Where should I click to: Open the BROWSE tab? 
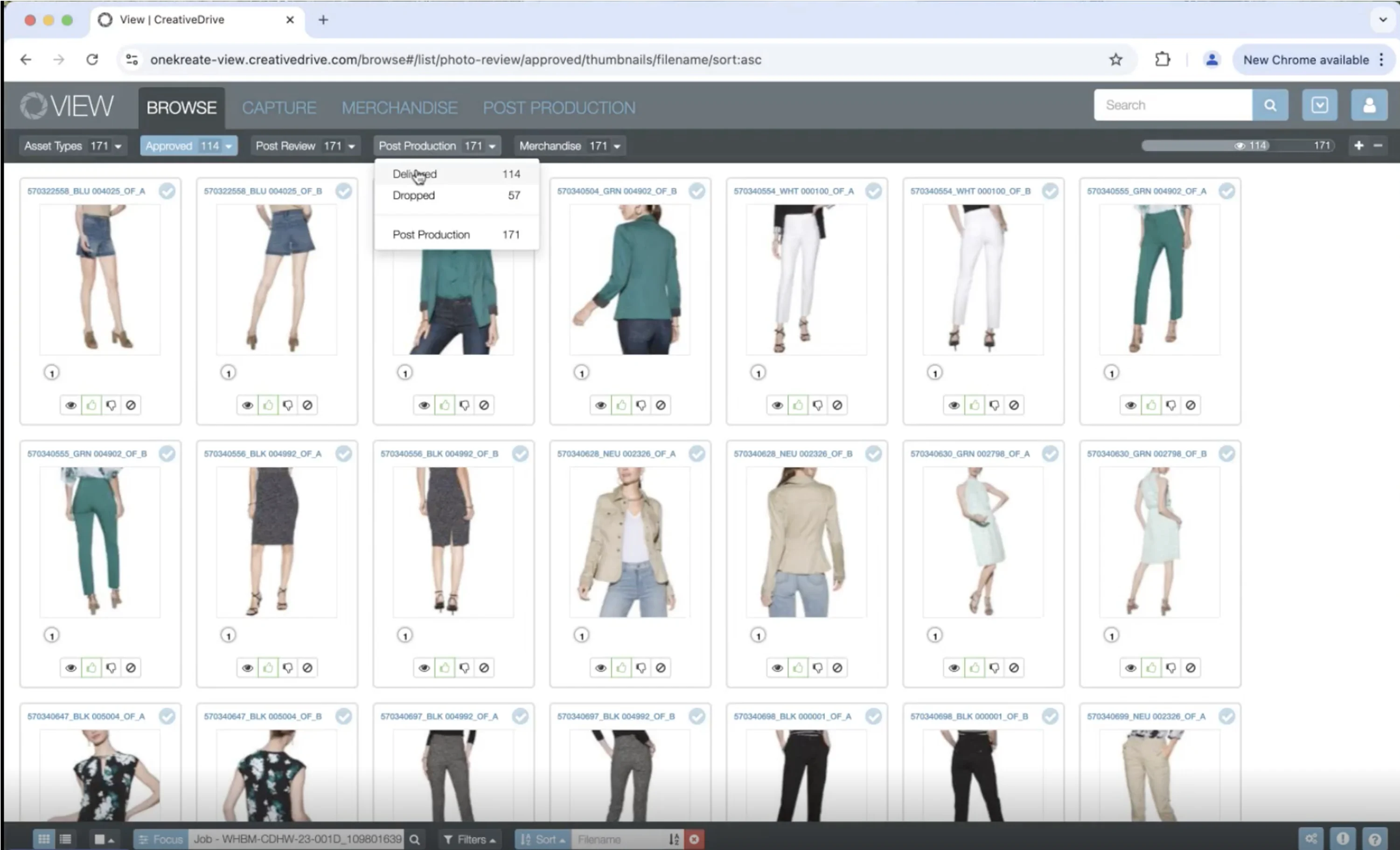click(182, 107)
